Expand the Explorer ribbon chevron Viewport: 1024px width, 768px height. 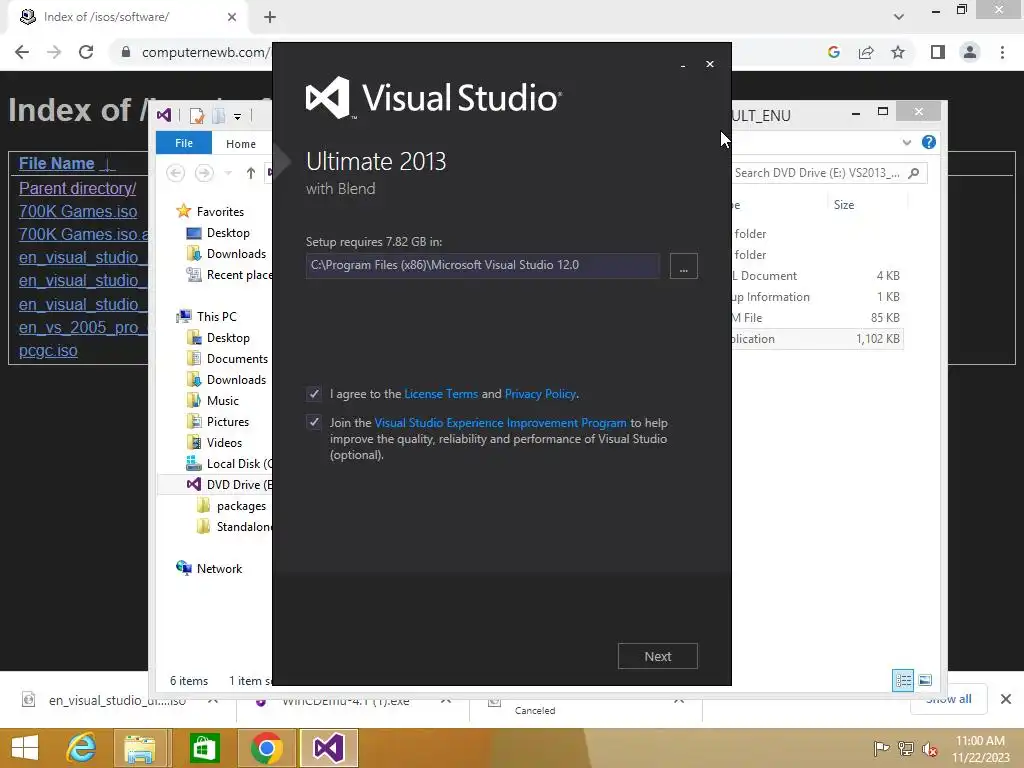coord(906,142)
